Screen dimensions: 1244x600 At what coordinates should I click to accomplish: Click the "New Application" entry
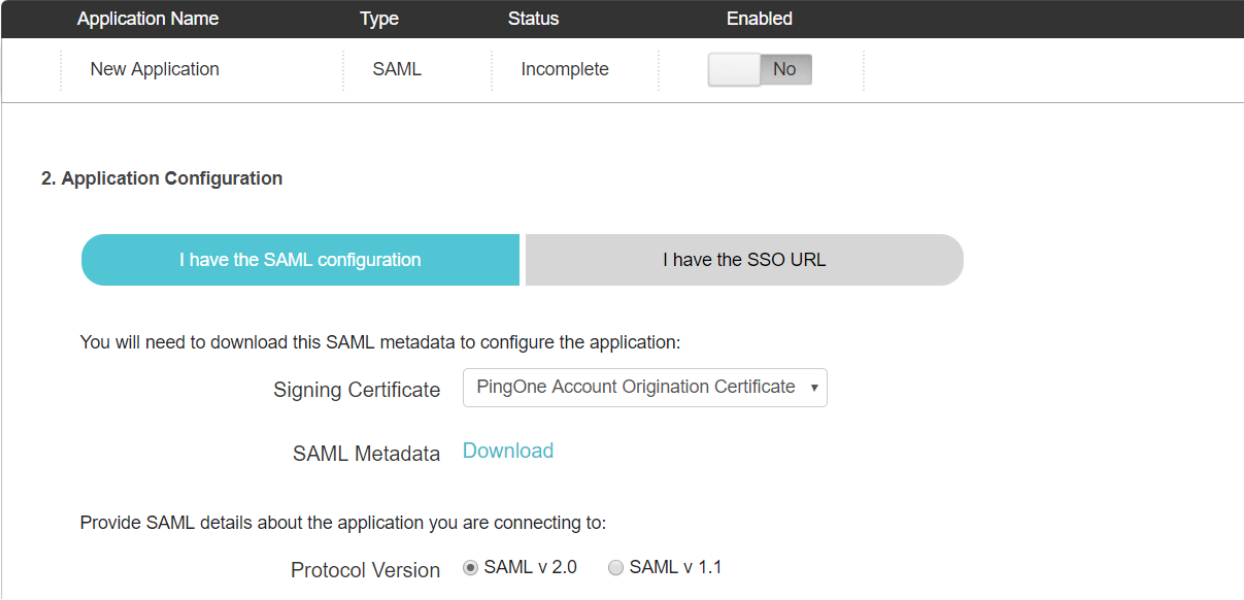(x=155, y=69)
